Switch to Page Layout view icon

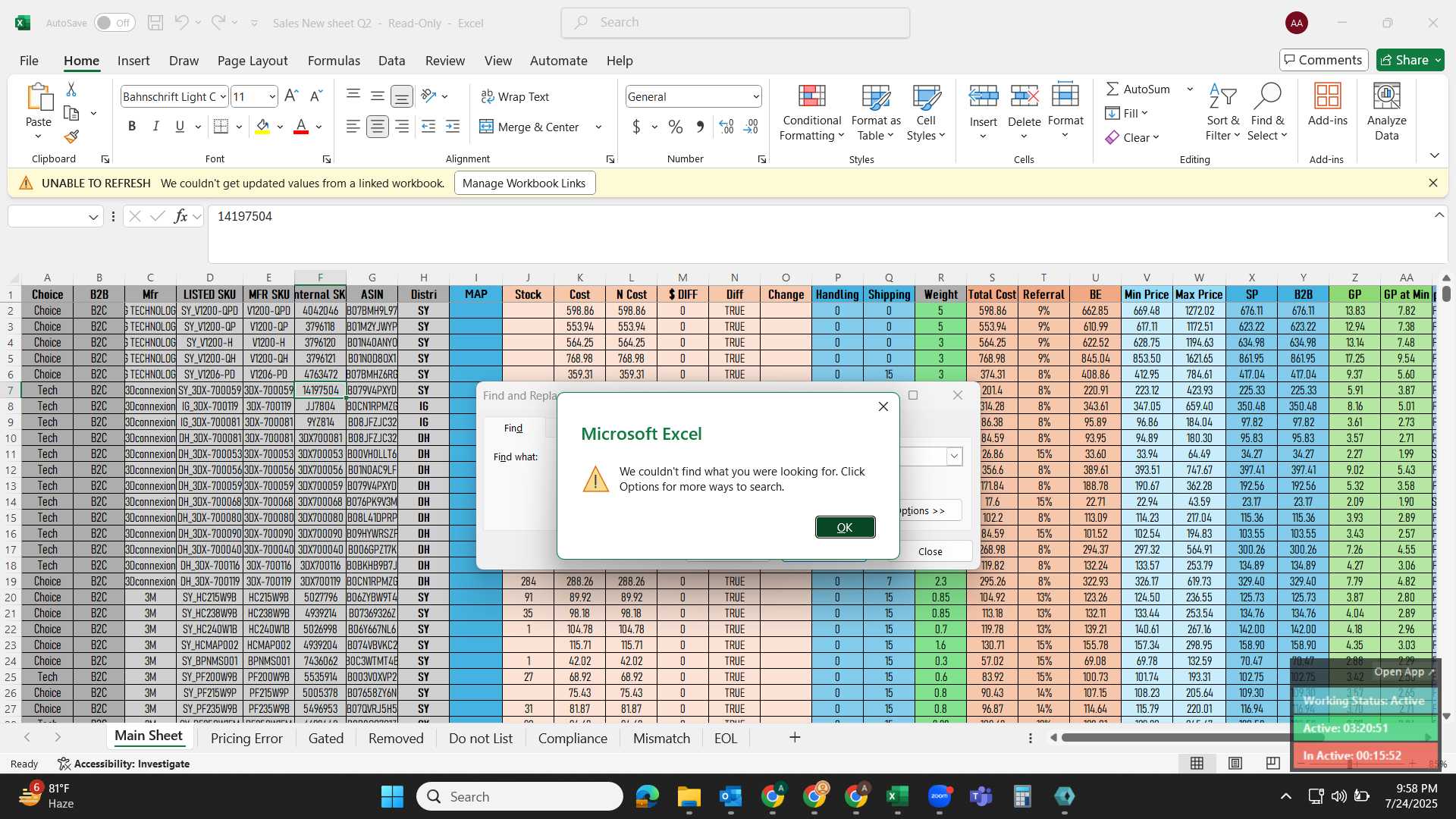[1235, 763]
